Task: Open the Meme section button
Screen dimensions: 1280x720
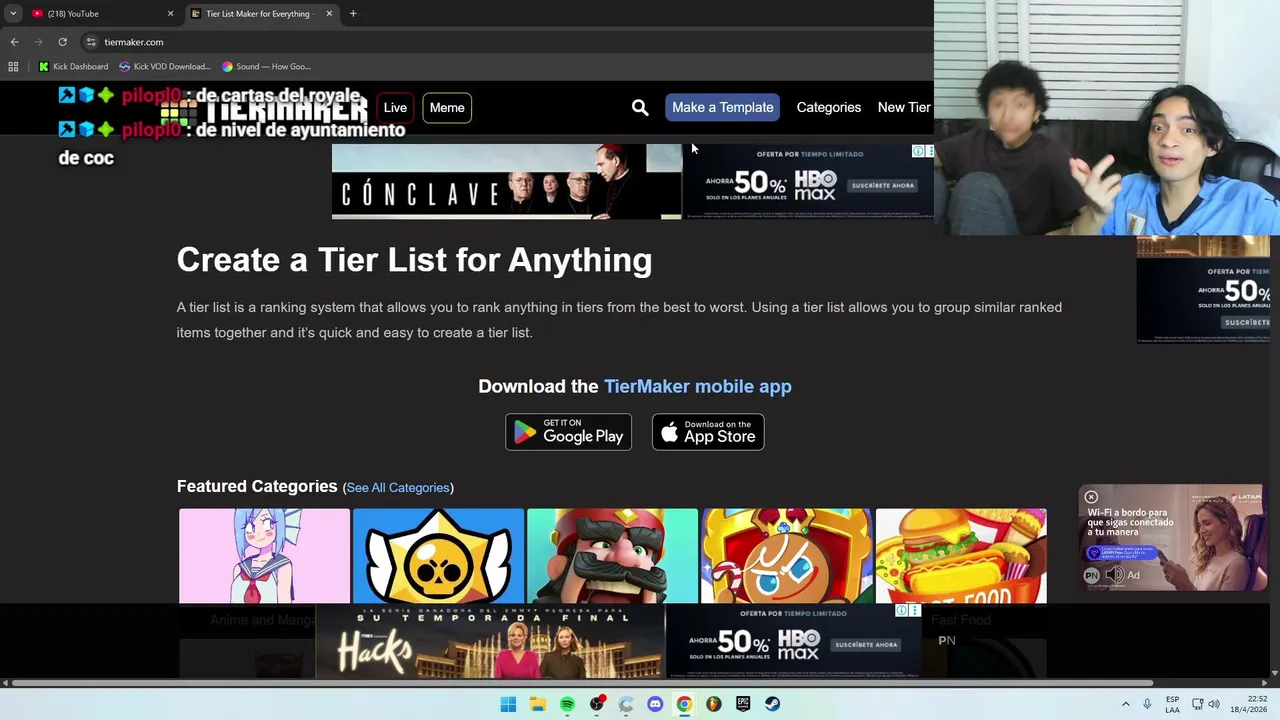Action: point(447,107)
